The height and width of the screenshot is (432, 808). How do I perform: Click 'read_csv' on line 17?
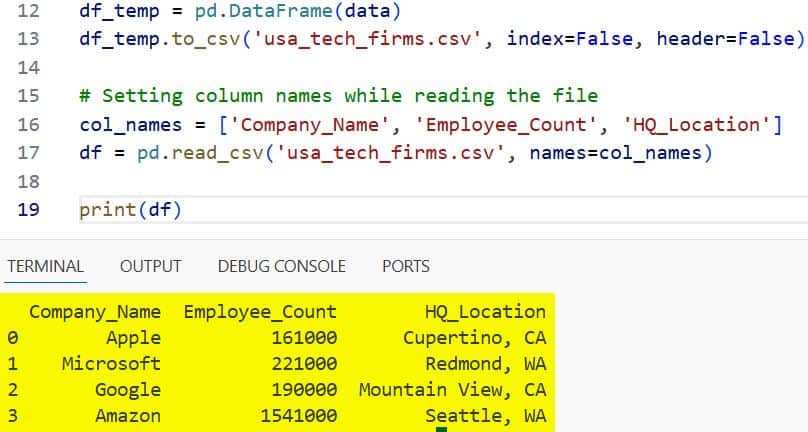(x=217, y=153)
